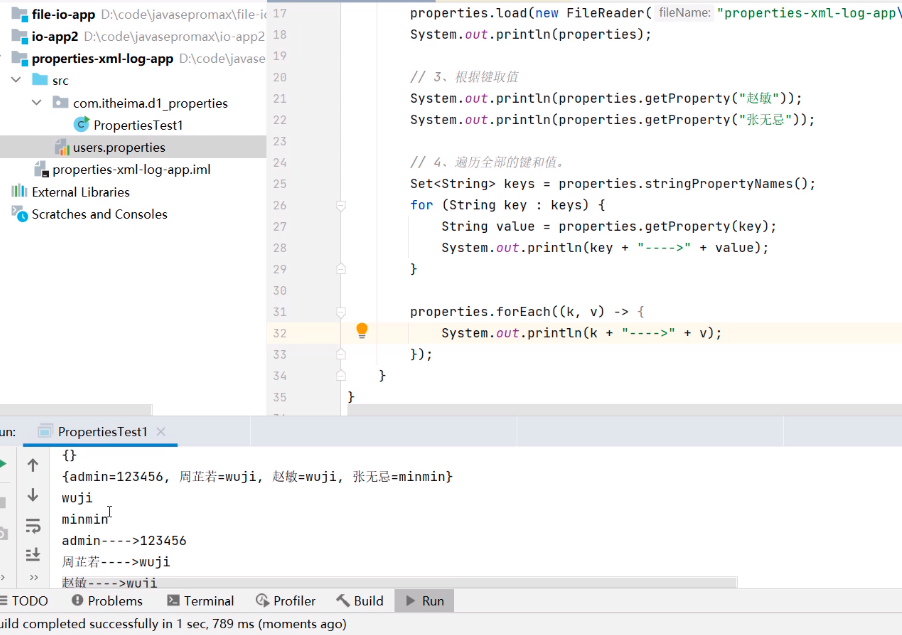Click console output line minmin
Viewport: 902px width, 635px height.
click(85, 519)
